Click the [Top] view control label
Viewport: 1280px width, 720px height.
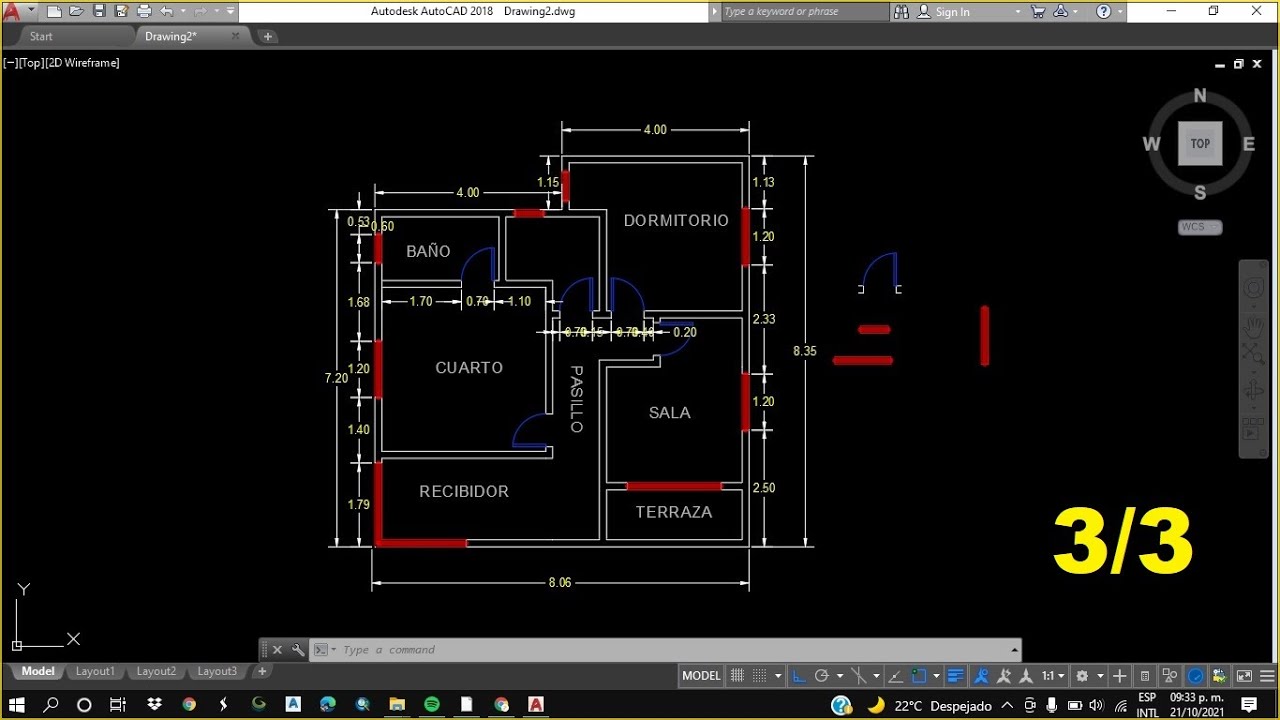pos(29,63)
